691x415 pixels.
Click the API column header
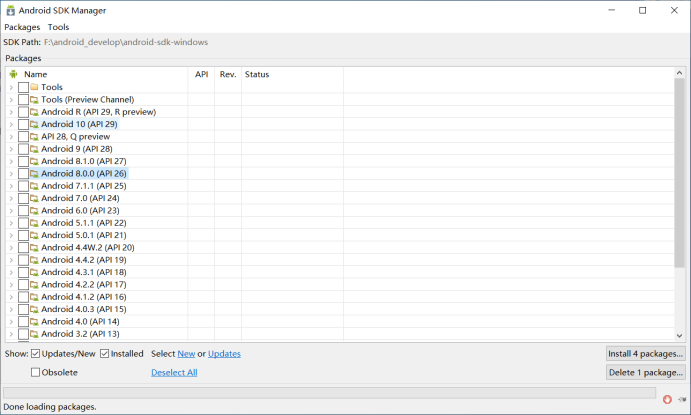pyautogui.click(x=201, y=74)
